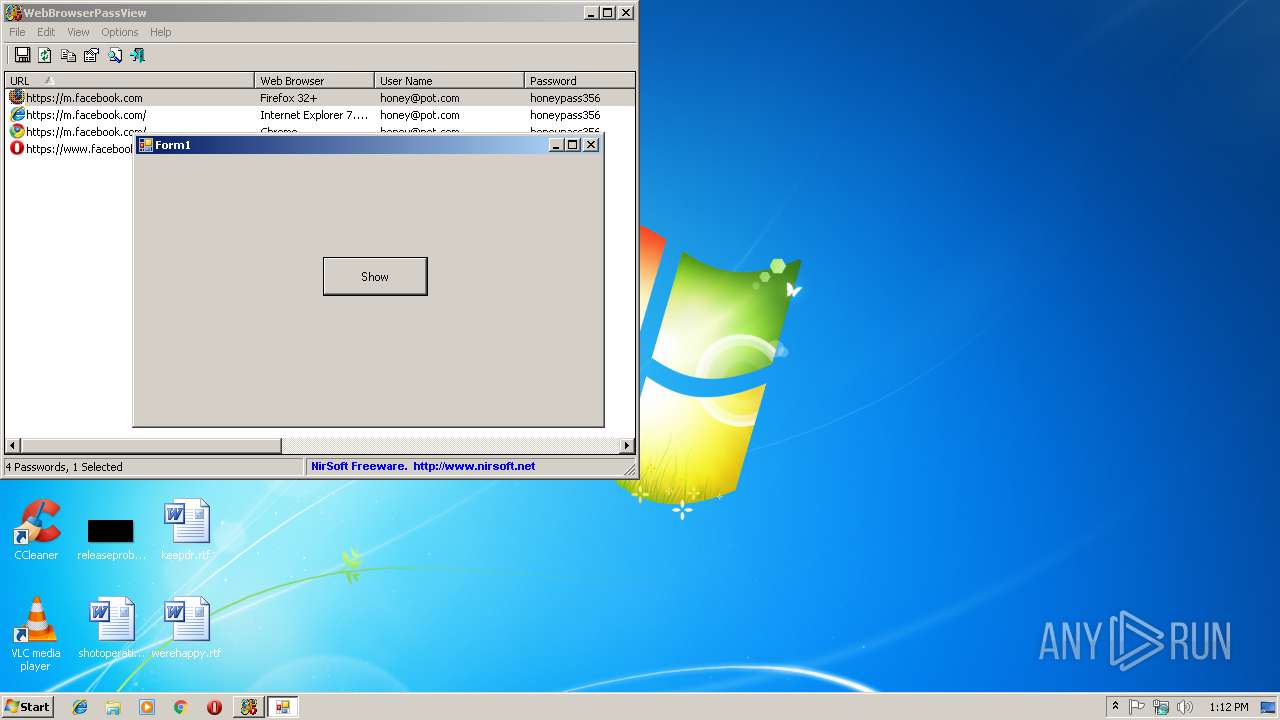
Task: Switch to the WebBrowserPassView taskbar button
Action: point(248,707)
